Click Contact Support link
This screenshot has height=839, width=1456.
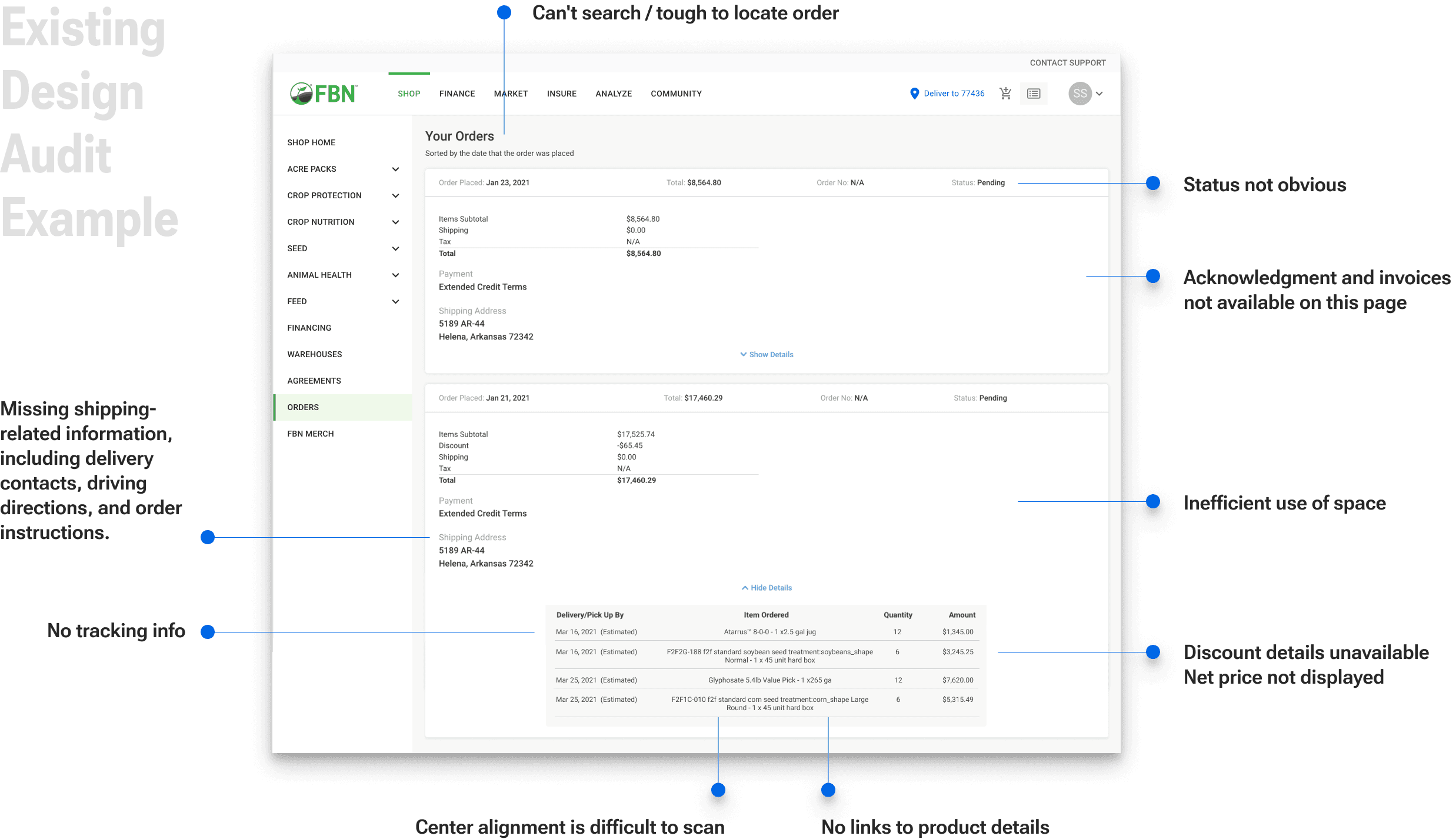click(1067, 63)
